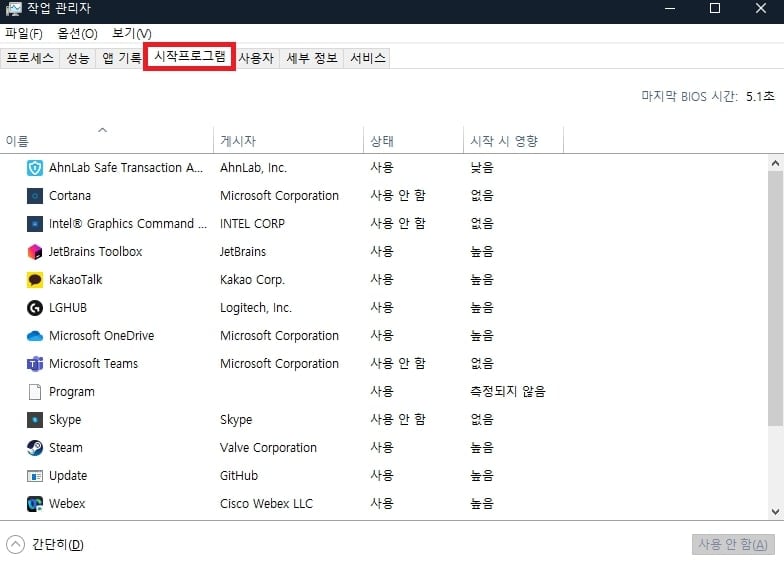Click publisher Kakao Corp.
The image size is (784, 568).
(252, 280)
